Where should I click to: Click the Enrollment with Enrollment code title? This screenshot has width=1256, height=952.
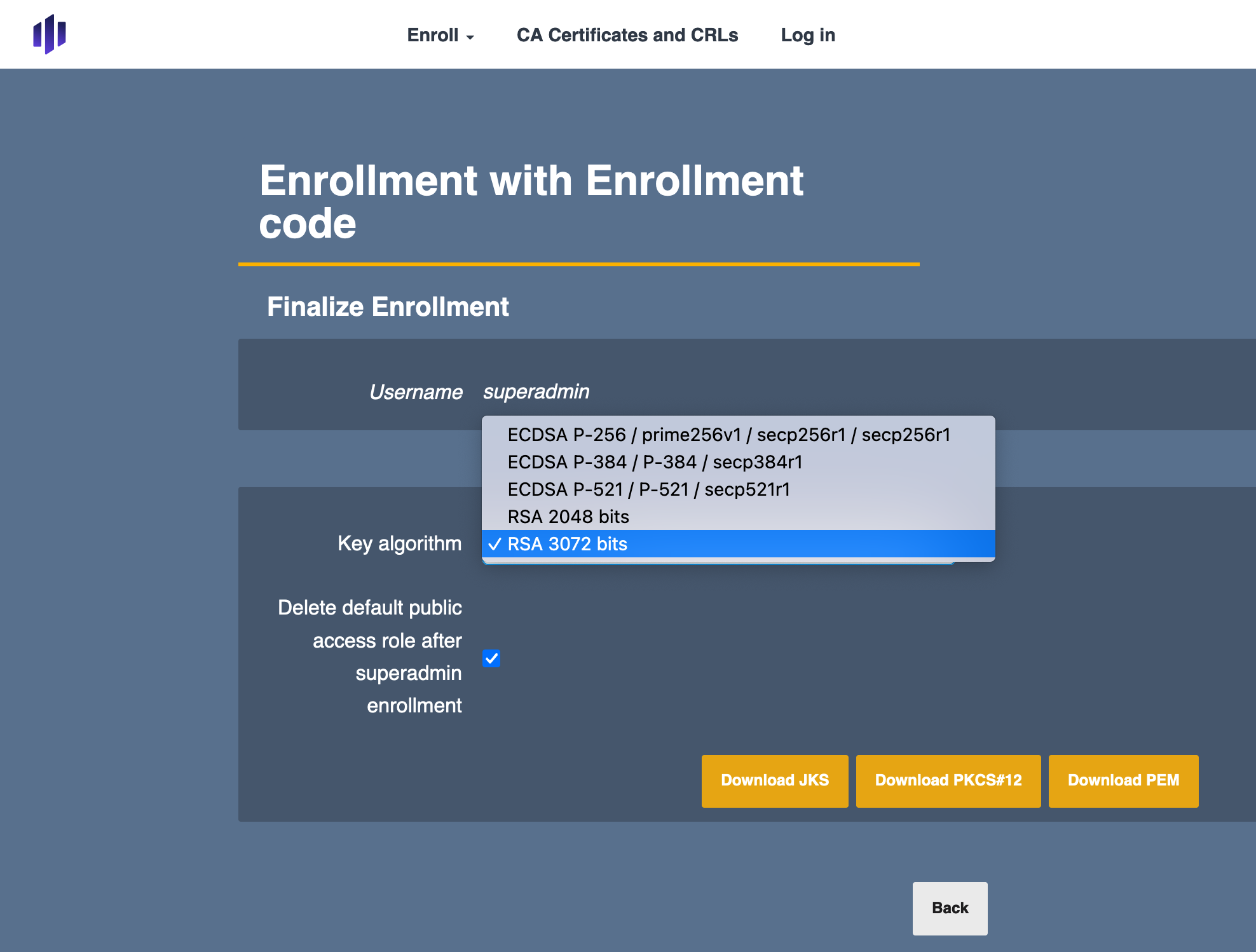click(531, 201)
